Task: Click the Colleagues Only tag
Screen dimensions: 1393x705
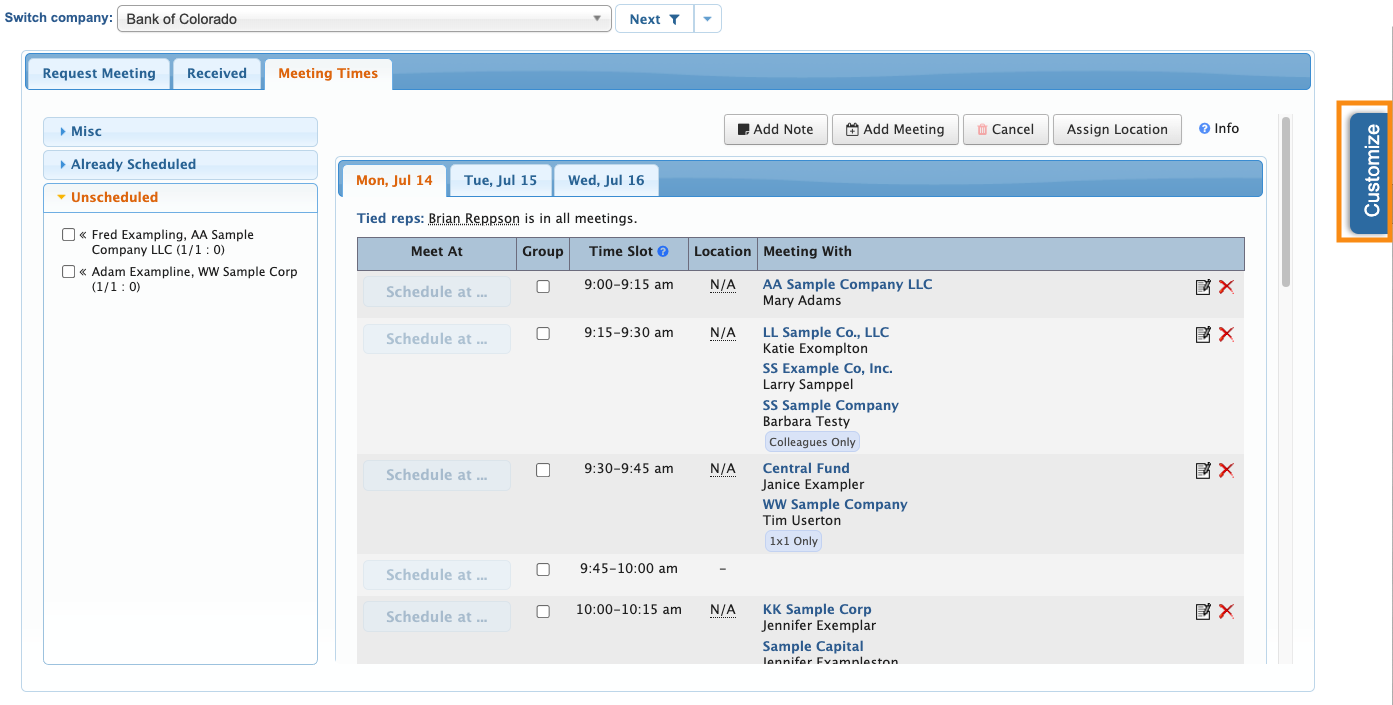Action: click(812, 442)
